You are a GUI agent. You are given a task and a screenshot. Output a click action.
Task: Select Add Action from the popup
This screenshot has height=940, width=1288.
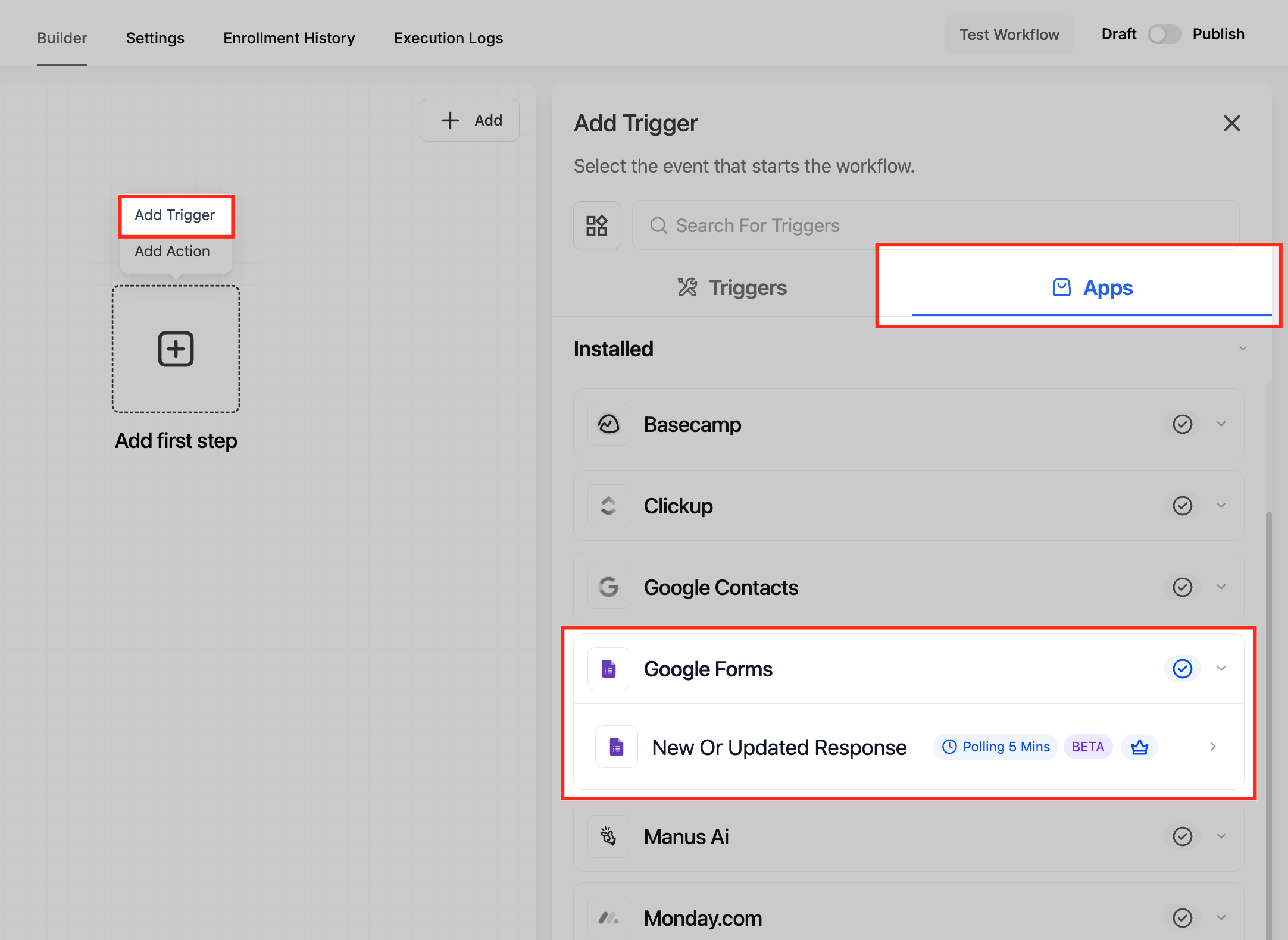coord(172,251)
